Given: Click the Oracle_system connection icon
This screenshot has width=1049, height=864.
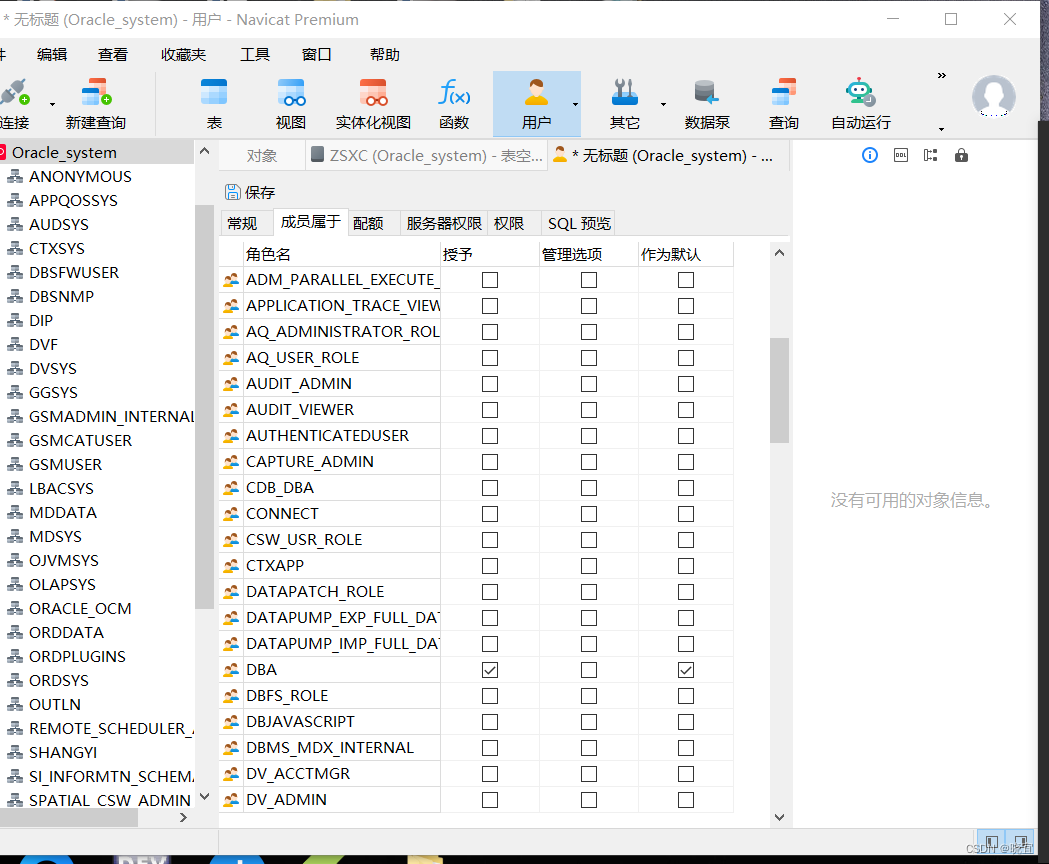Looking at the screenshot, I should (x=3, y=153).
